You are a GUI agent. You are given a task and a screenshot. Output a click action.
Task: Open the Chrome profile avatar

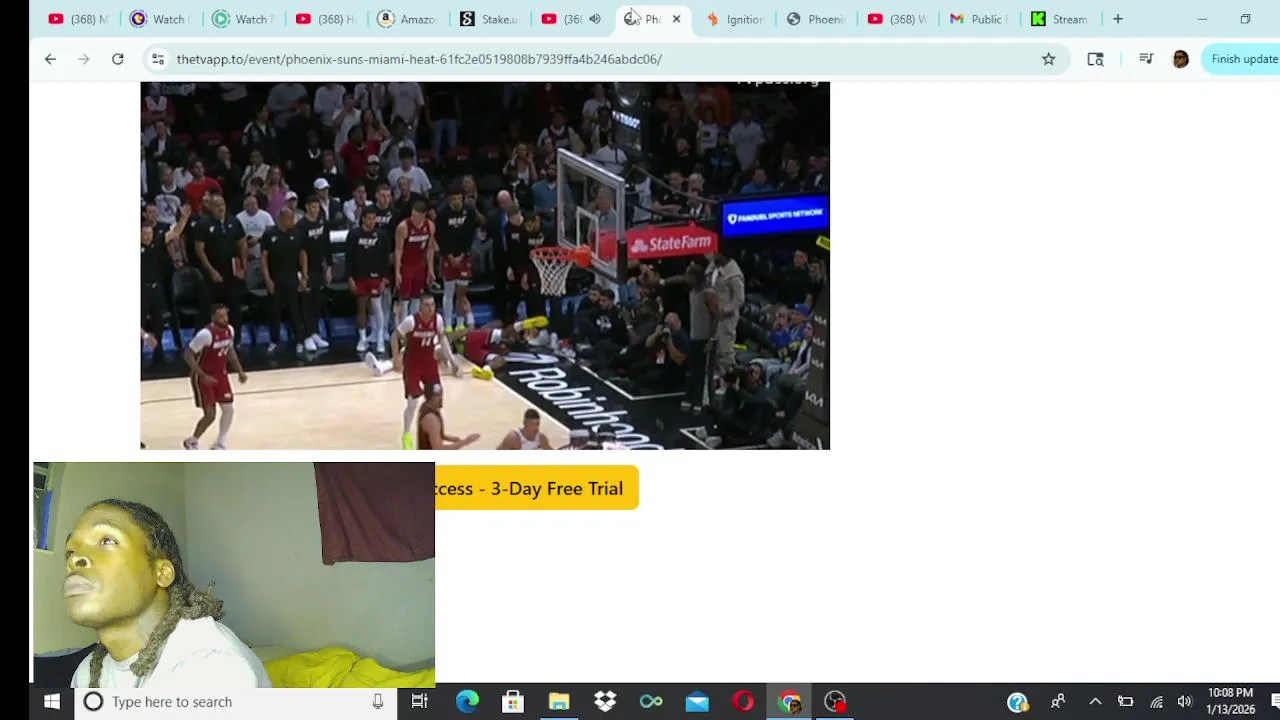(1181, 59)
